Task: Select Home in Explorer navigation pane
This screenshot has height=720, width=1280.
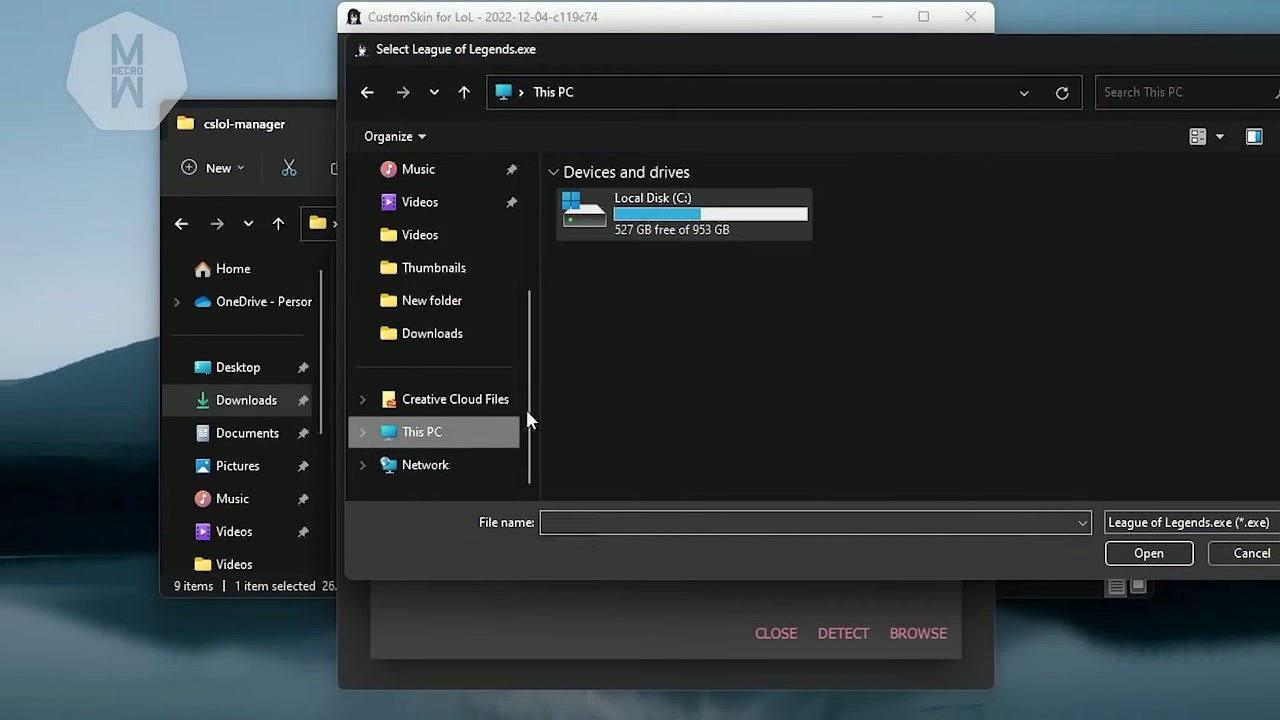Action: pyautogui.click(x=233, y=269)
